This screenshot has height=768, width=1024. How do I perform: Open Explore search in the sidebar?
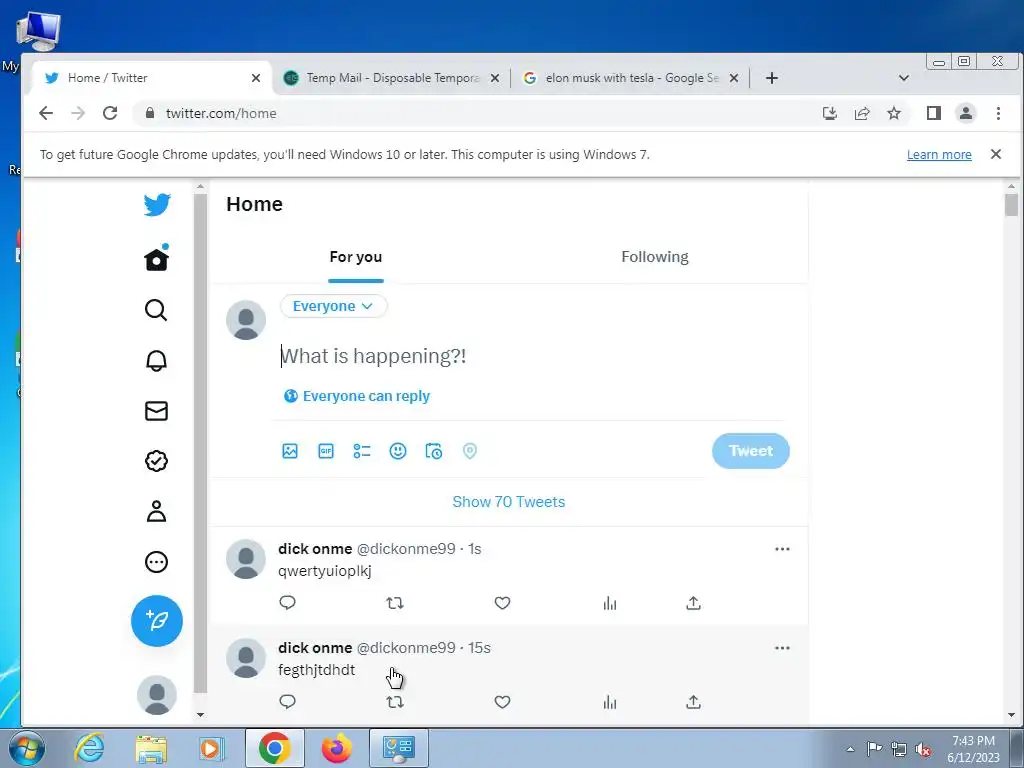click(x=156, y=310)
